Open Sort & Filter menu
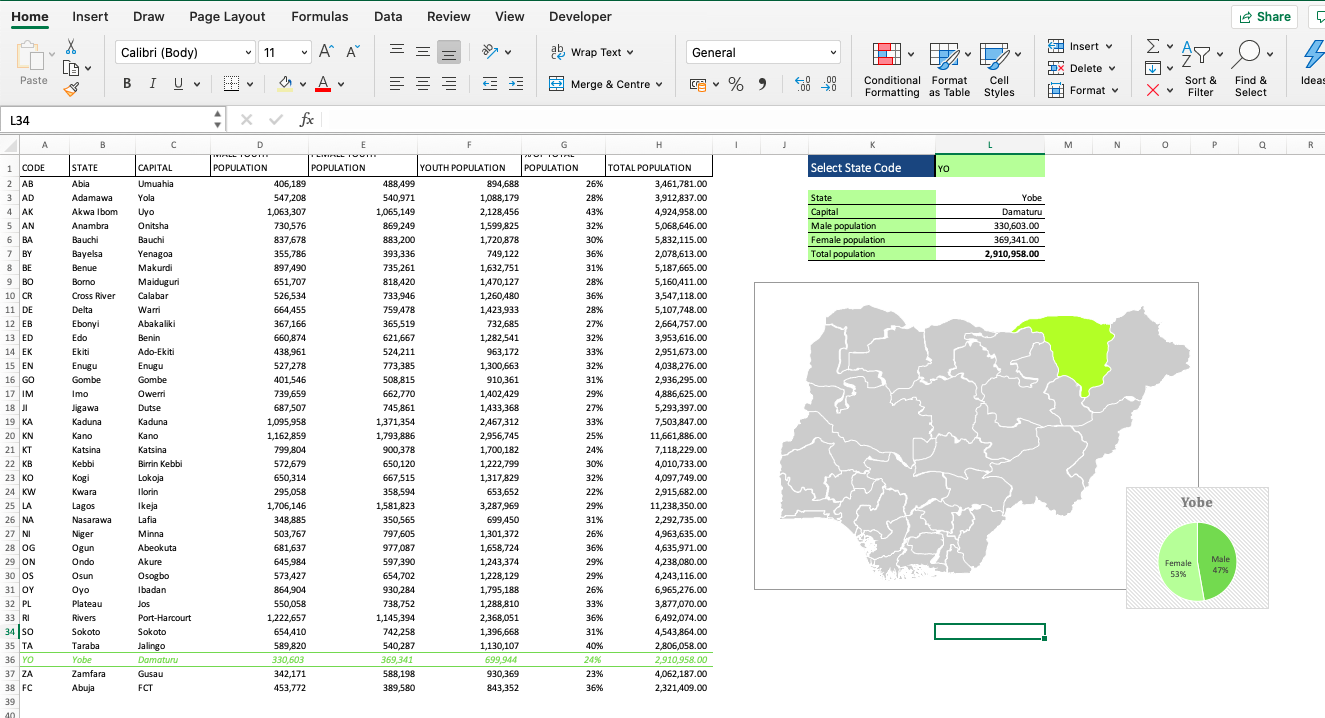 pyautogui.click(x=1200, y=69)
